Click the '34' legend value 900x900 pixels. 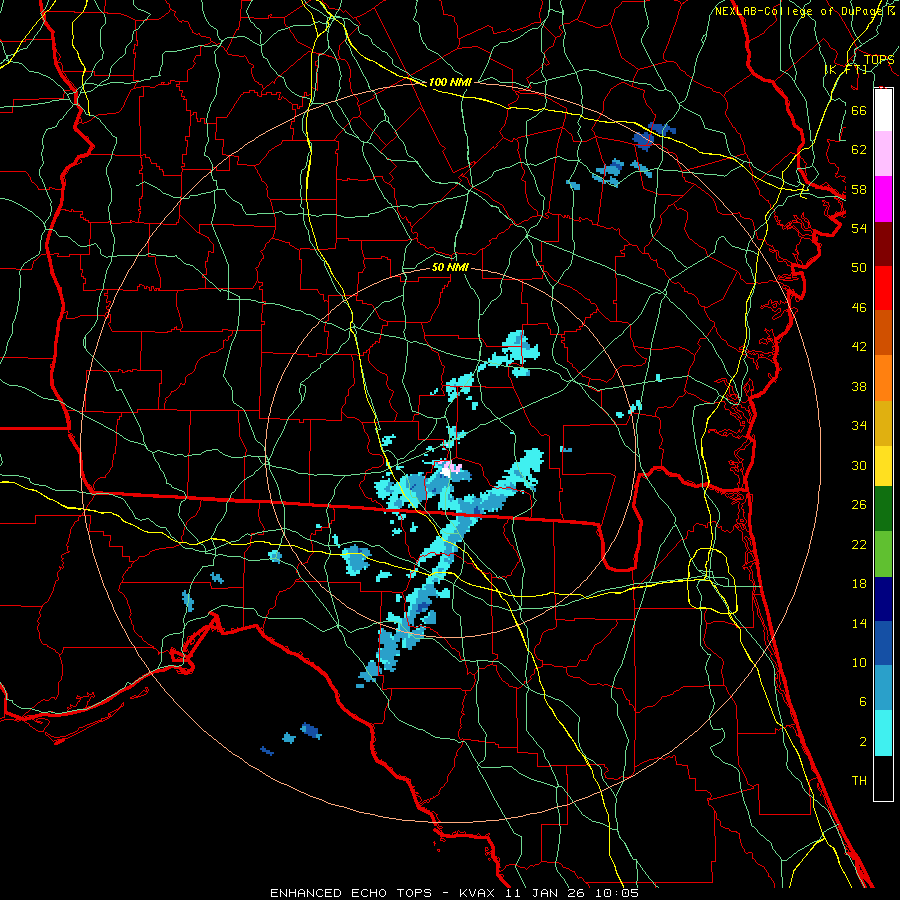(859, 426)
